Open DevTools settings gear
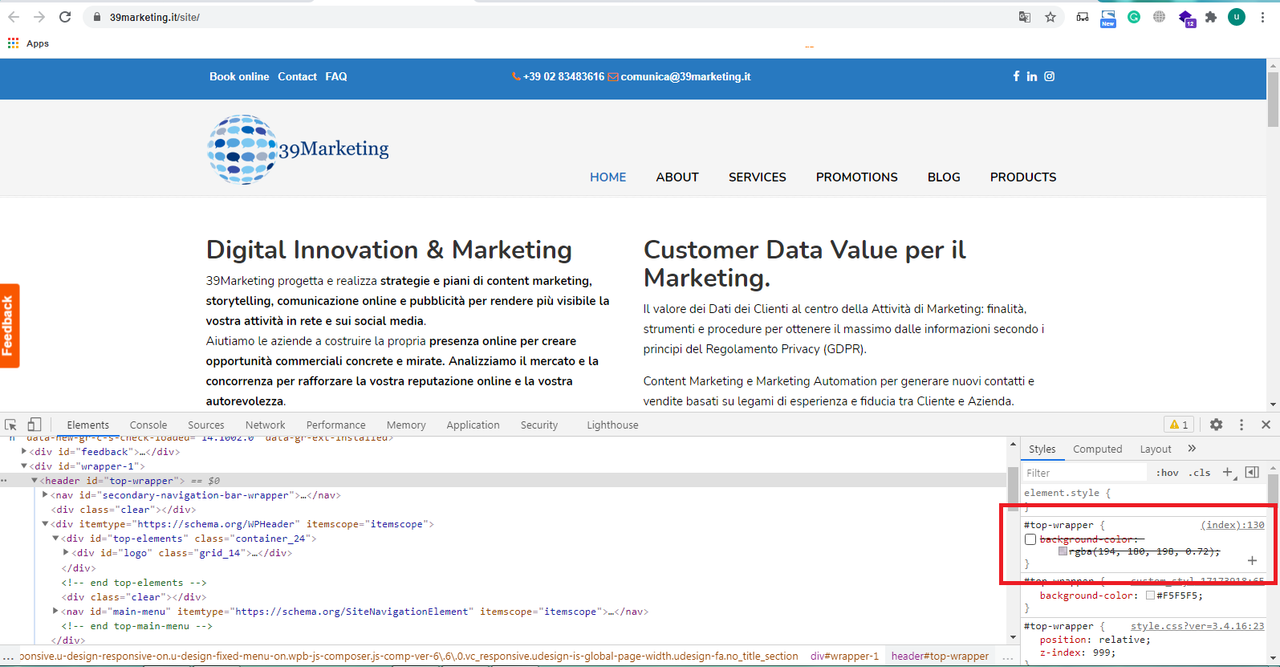The image size is (1280, 667). [1216, 425]
